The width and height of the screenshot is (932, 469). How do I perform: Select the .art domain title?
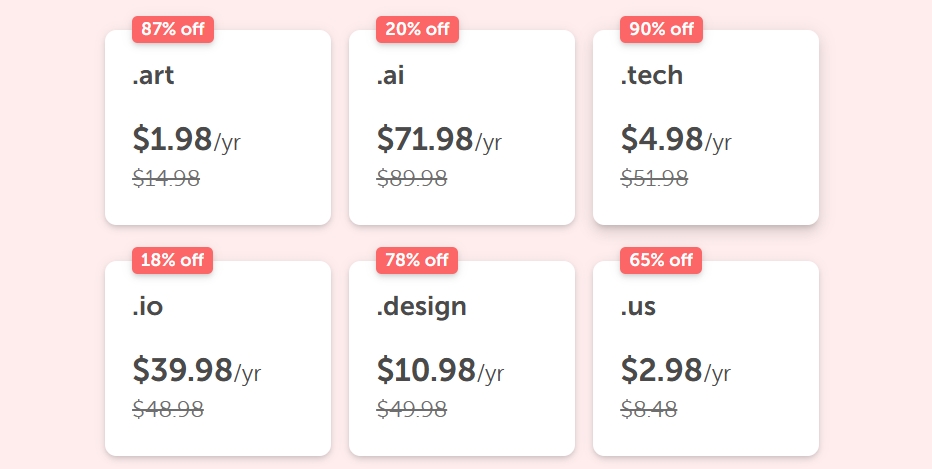(x=153, y=75)
